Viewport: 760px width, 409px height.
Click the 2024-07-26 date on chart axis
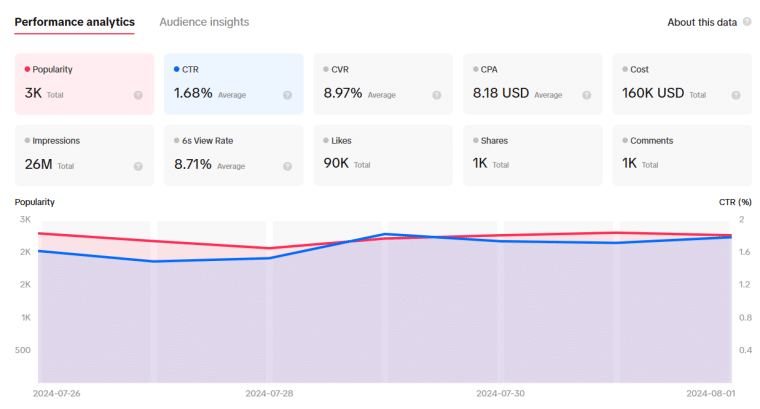pyautogui.click(x=57, y=393)
